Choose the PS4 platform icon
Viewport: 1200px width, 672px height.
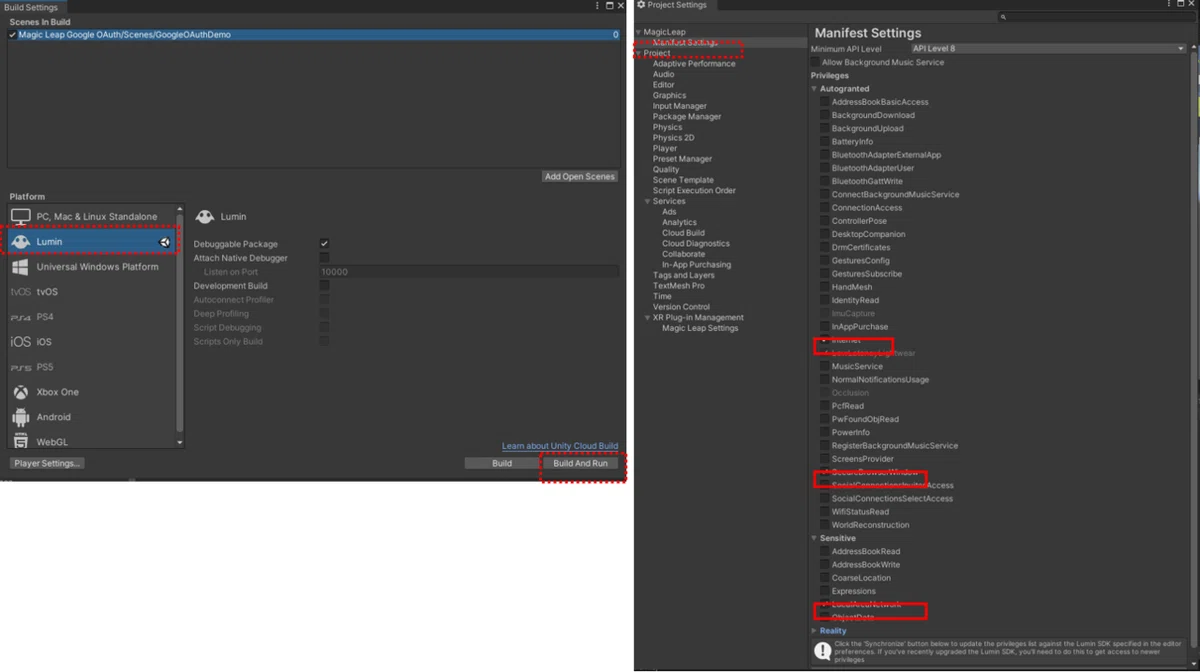[x=21, y=317]
